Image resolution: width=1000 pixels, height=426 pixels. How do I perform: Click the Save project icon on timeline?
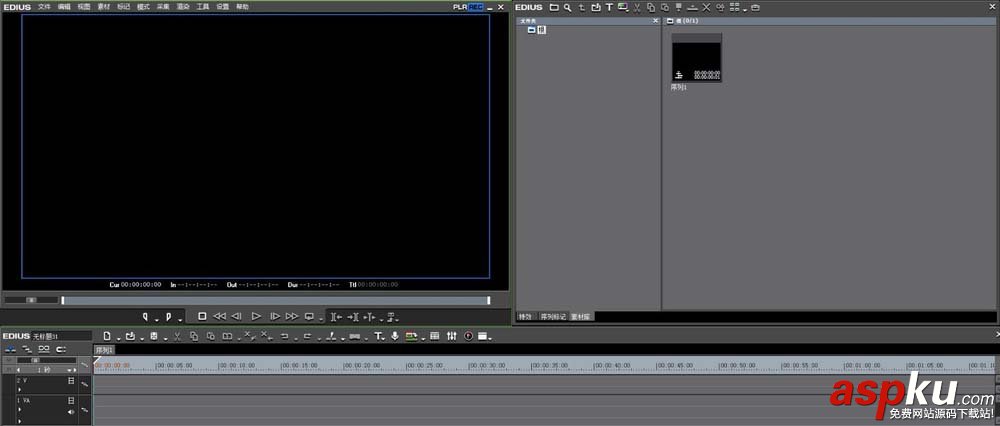coord(154,336)
